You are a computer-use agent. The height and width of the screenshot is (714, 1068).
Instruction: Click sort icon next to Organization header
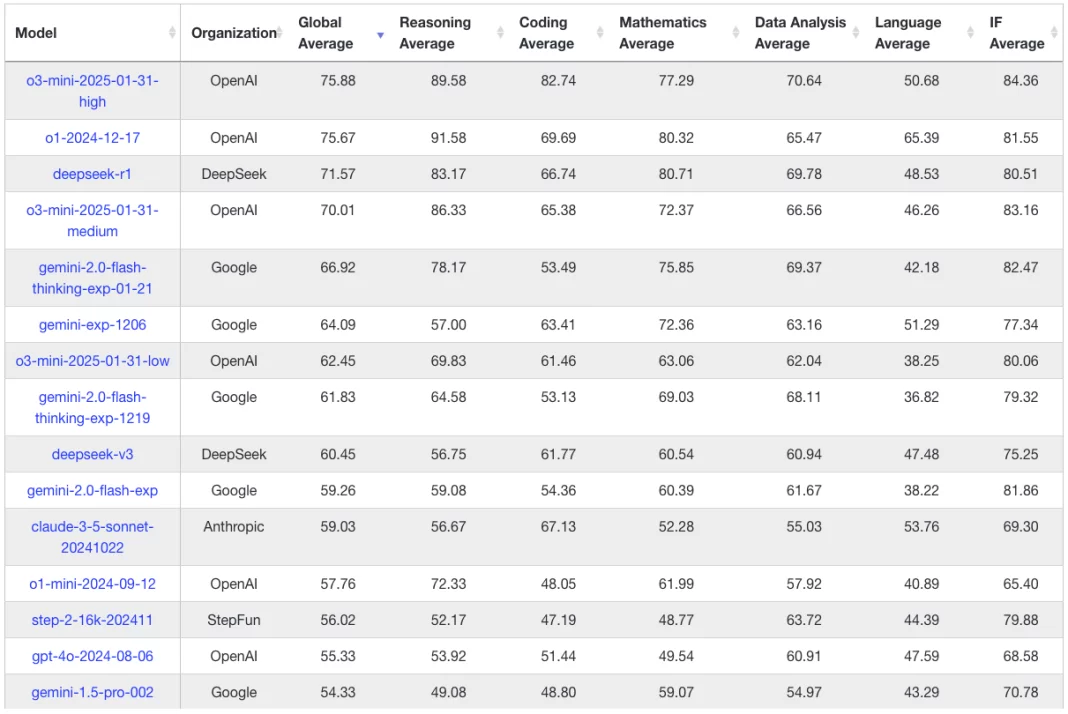tap(281, 33)
